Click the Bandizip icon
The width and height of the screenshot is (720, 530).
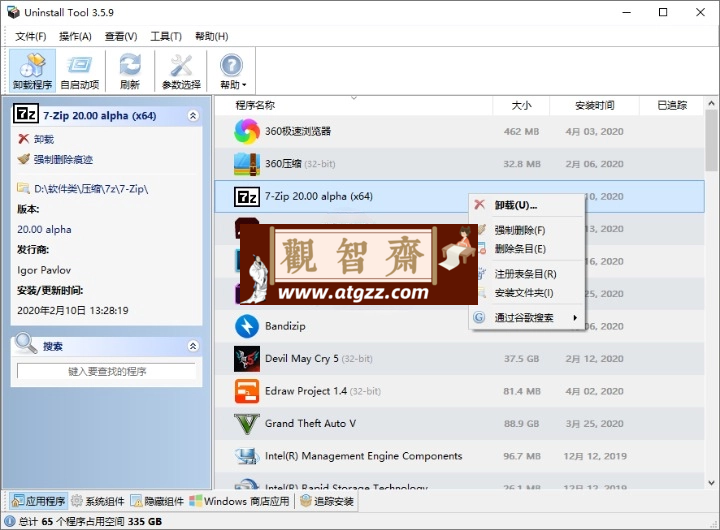click(x=247, y=326)
